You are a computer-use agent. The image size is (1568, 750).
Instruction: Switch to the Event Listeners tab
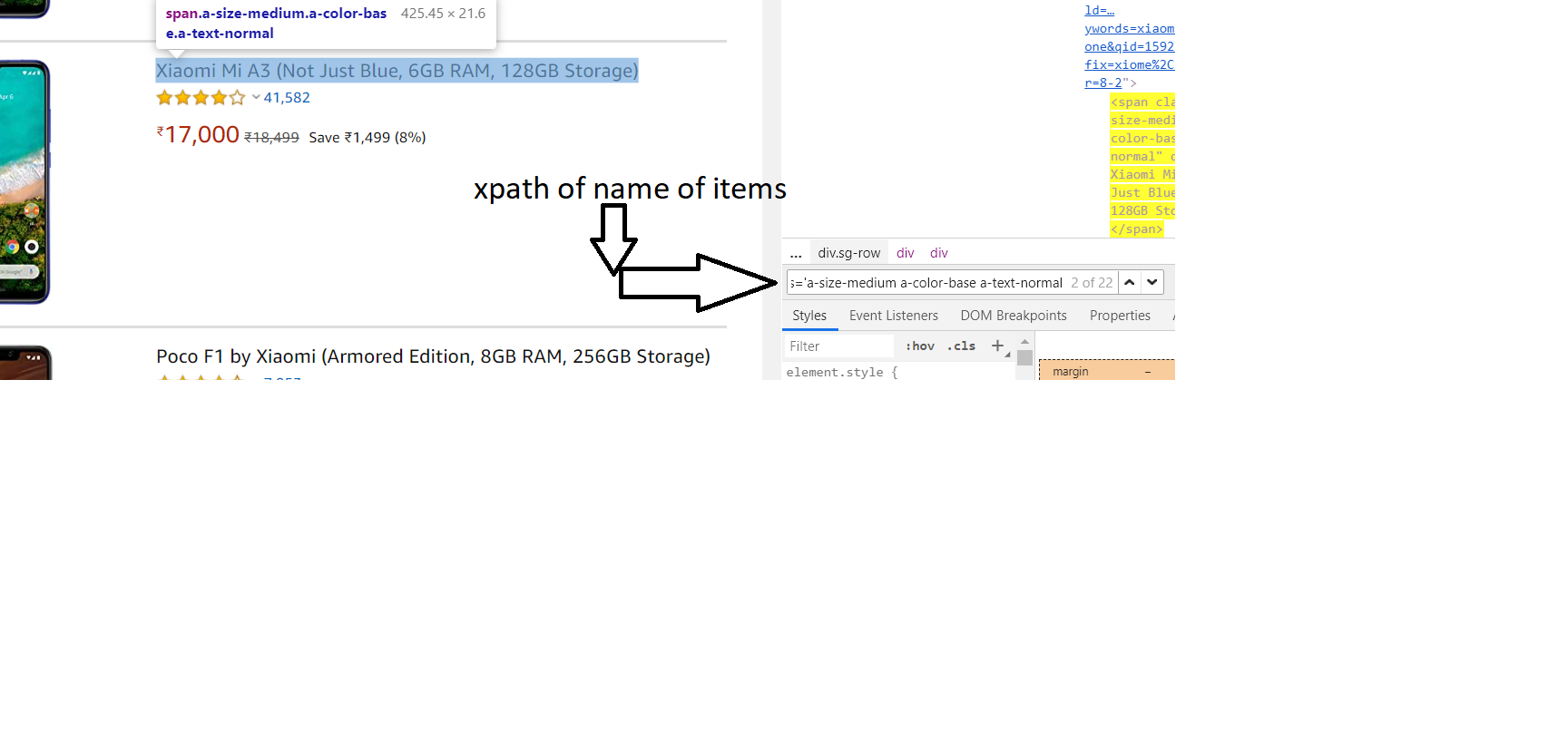[x=894, y=316]
